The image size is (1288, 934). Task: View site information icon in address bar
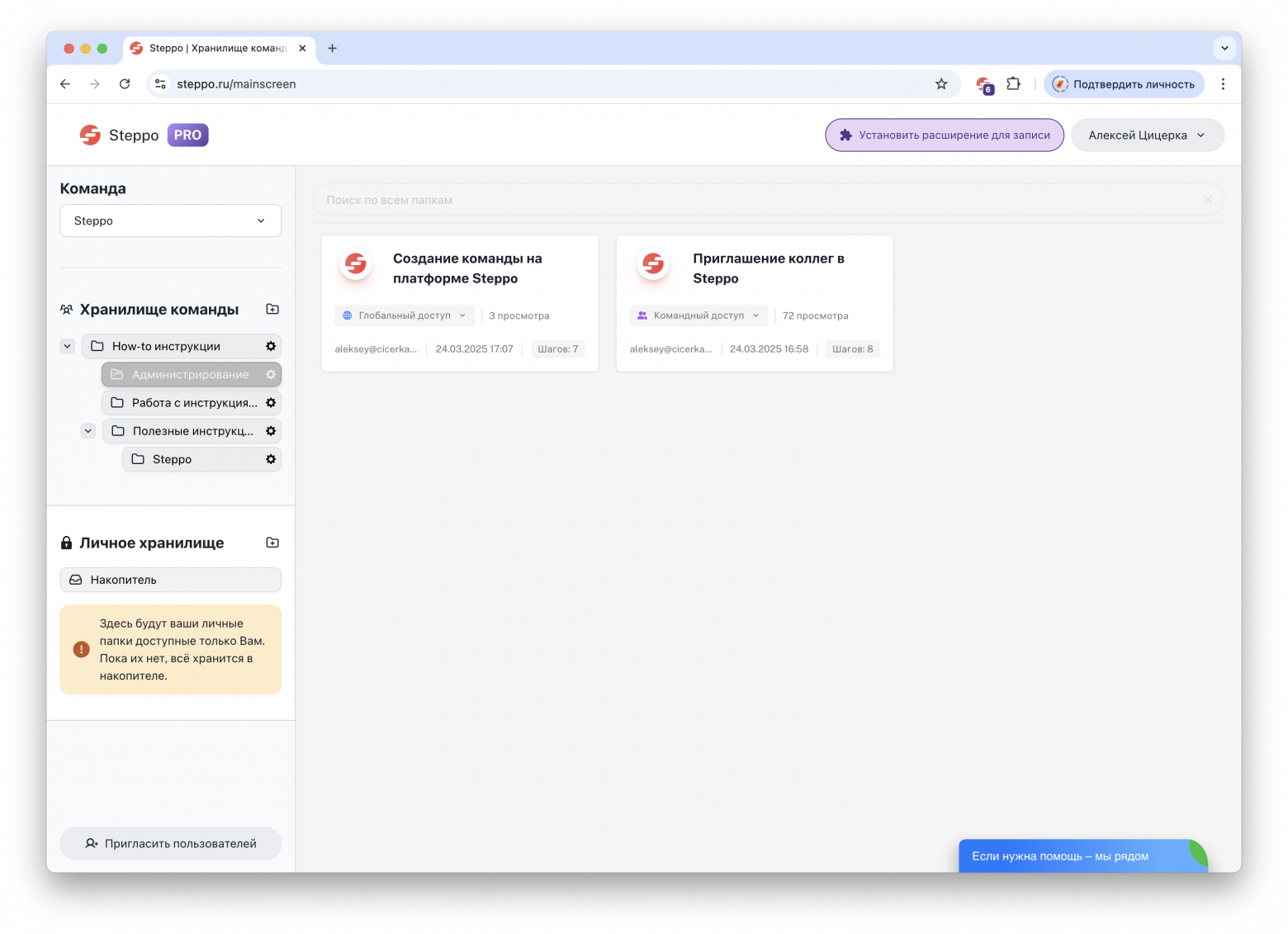tap(161, 83)
